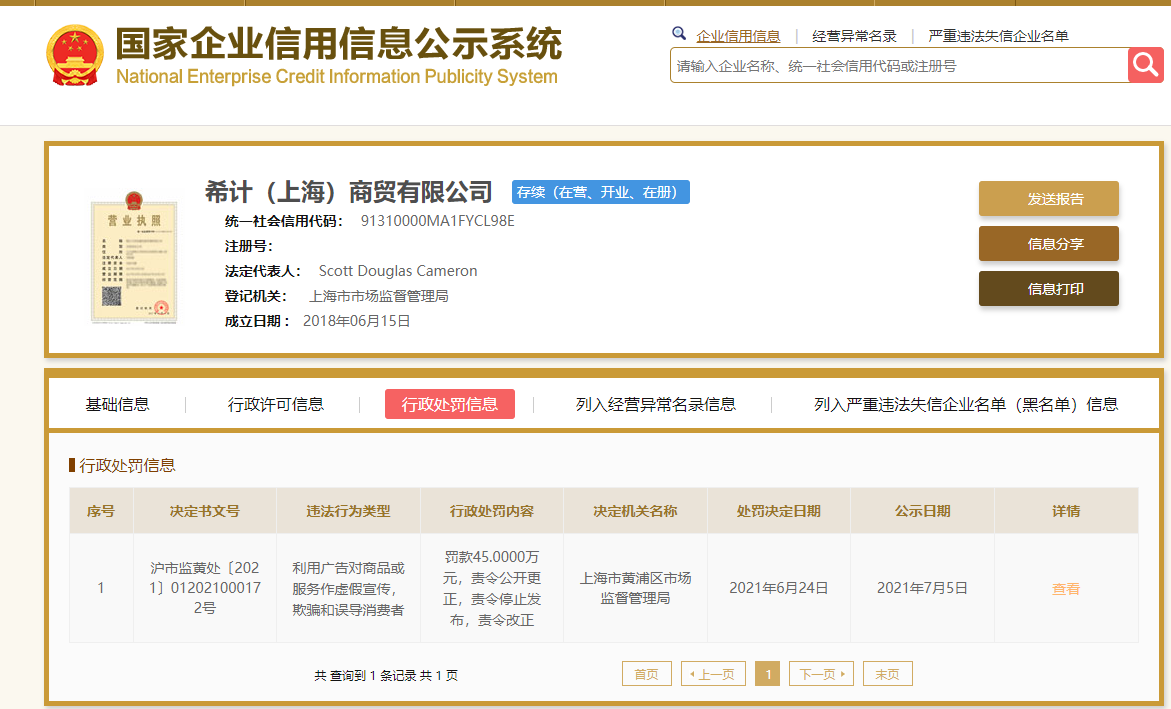Viewport: 1171px width, 709px height.
Task: Click the 序号 column header
Action: point(101,511)
